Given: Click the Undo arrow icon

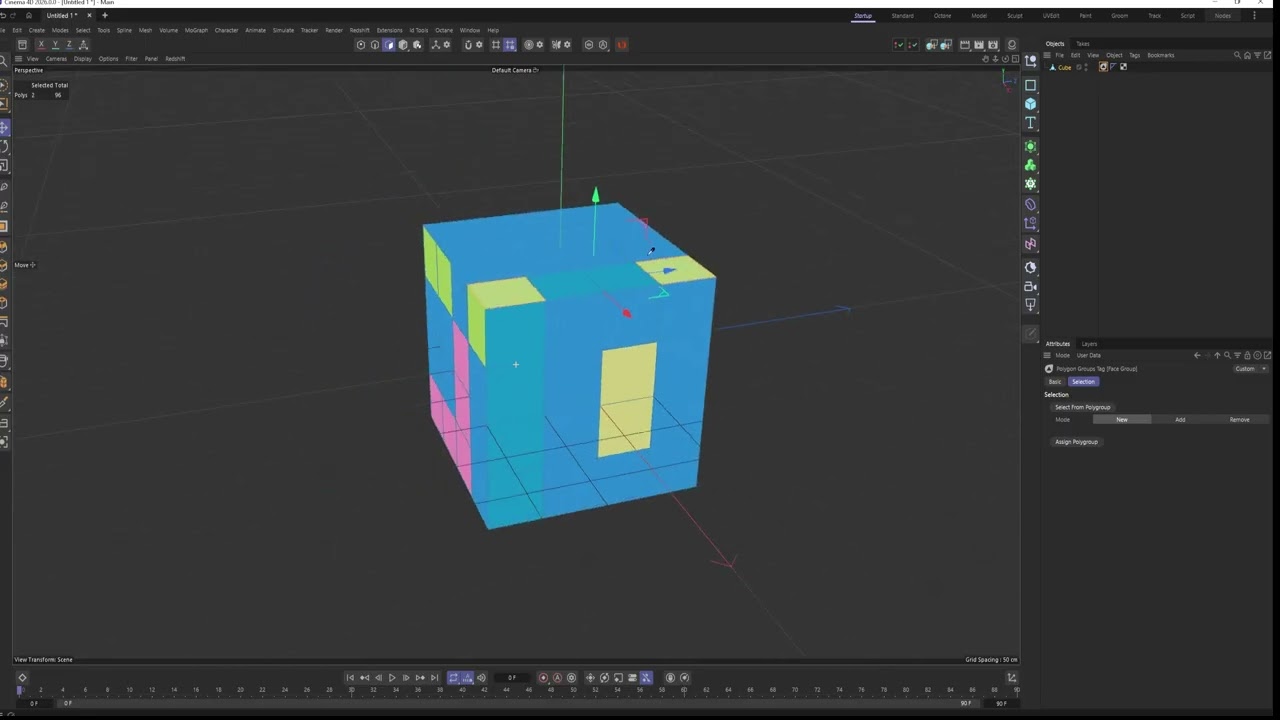Looking at the screenshot, I should (3, 16).
